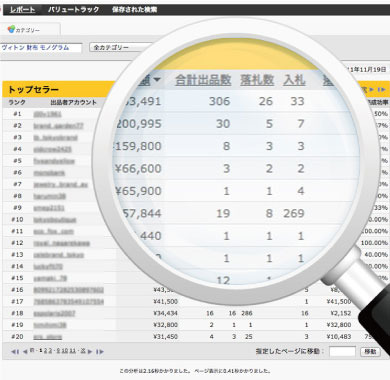Select the 40.00% rate in row #13
Viewport: 390px width, 380px height.
point(376,255)
